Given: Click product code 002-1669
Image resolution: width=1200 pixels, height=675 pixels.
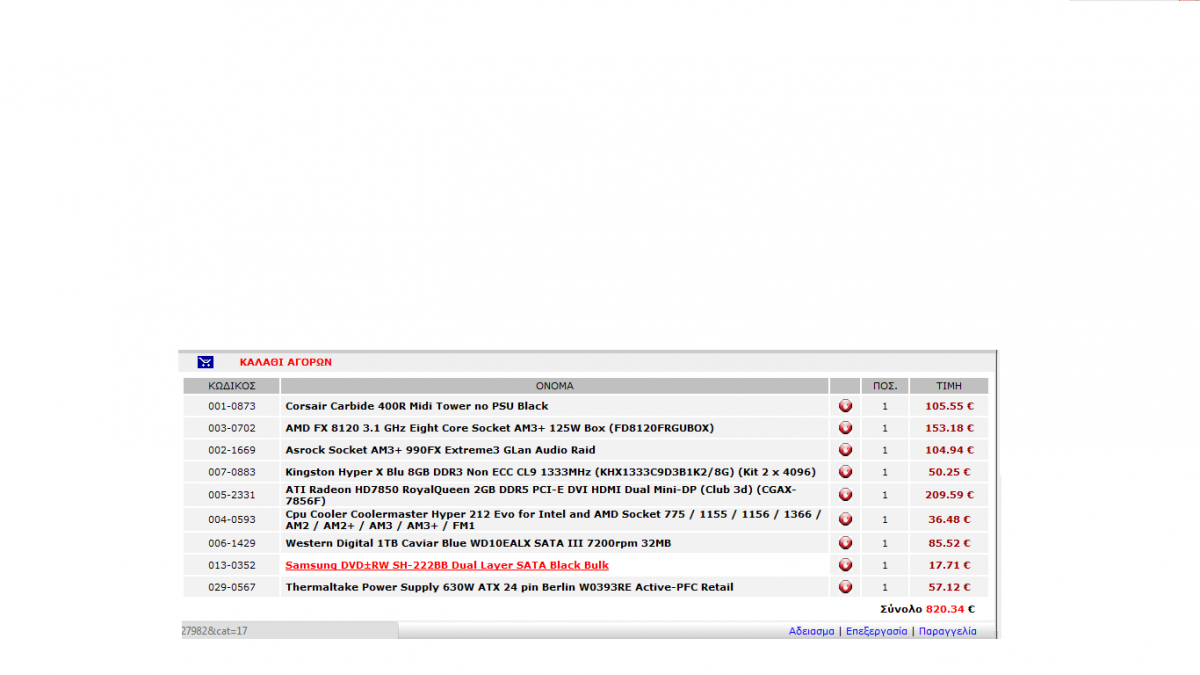Looking at the screenshot, I should click(x=232, y=450).
